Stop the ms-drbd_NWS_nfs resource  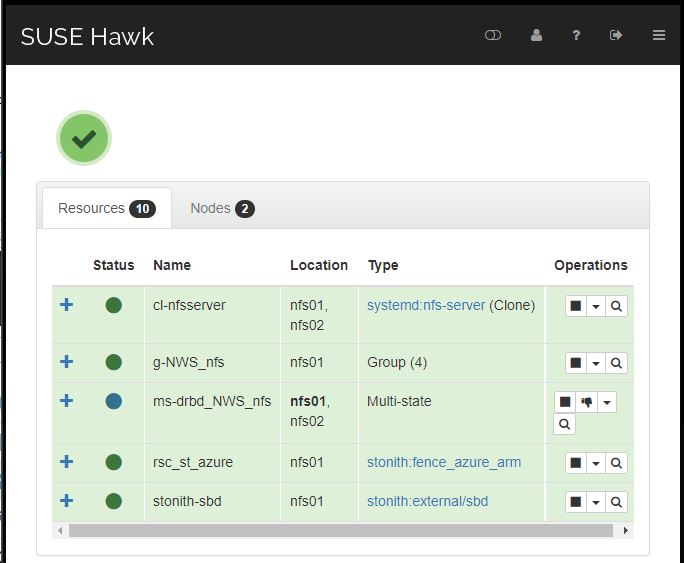565,402
